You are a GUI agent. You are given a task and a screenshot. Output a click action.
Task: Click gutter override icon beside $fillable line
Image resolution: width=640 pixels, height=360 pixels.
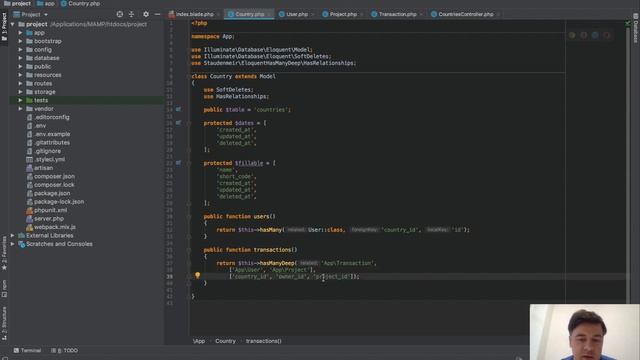(178, 163)
